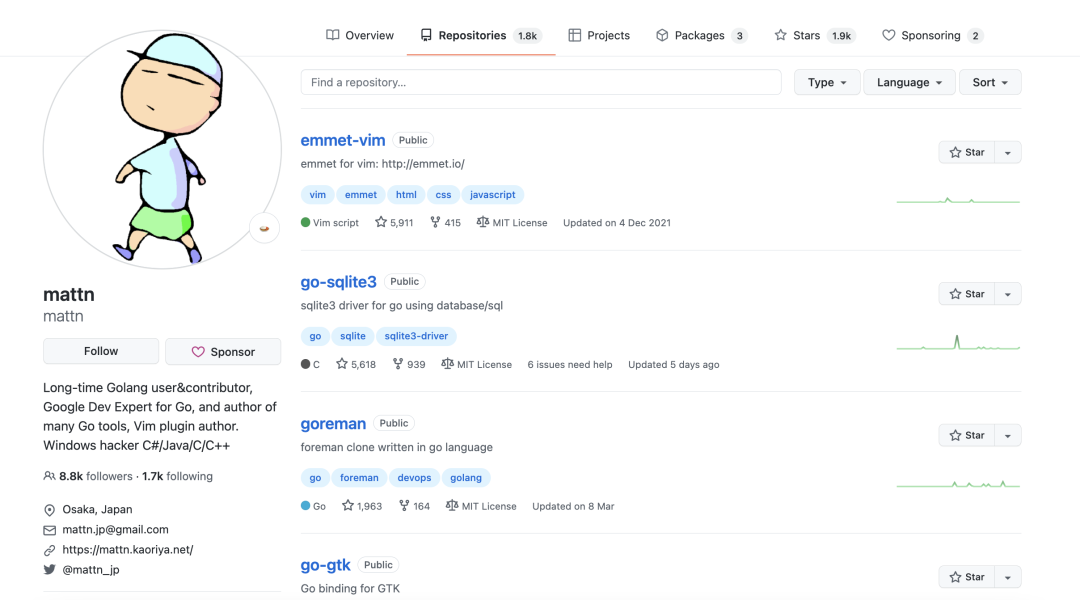Click the Follow button

(x=101, y=351)
